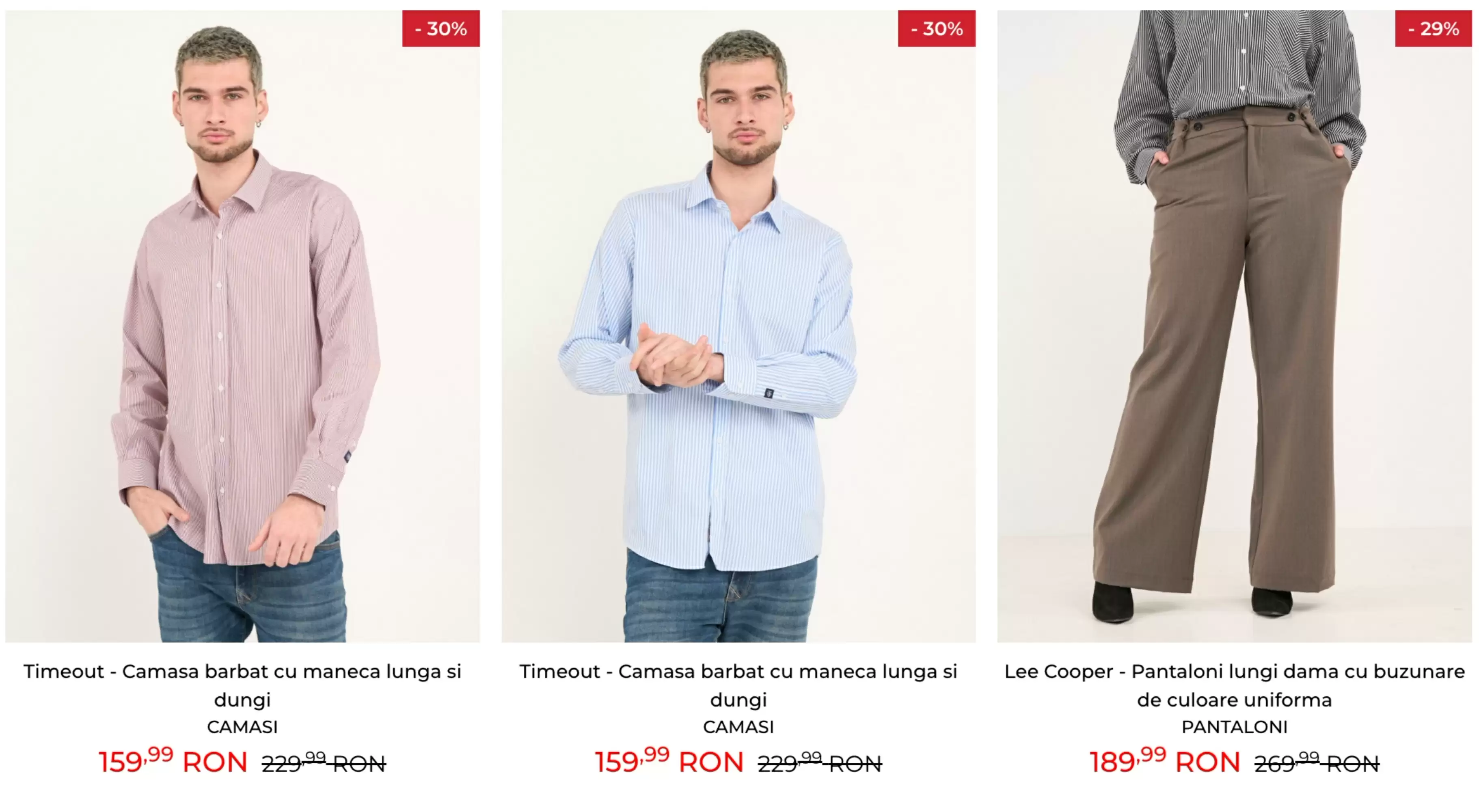Open the brown wide-leg trousers image
Screen dimensions: 1479x812
click(x=1235, y=326)
